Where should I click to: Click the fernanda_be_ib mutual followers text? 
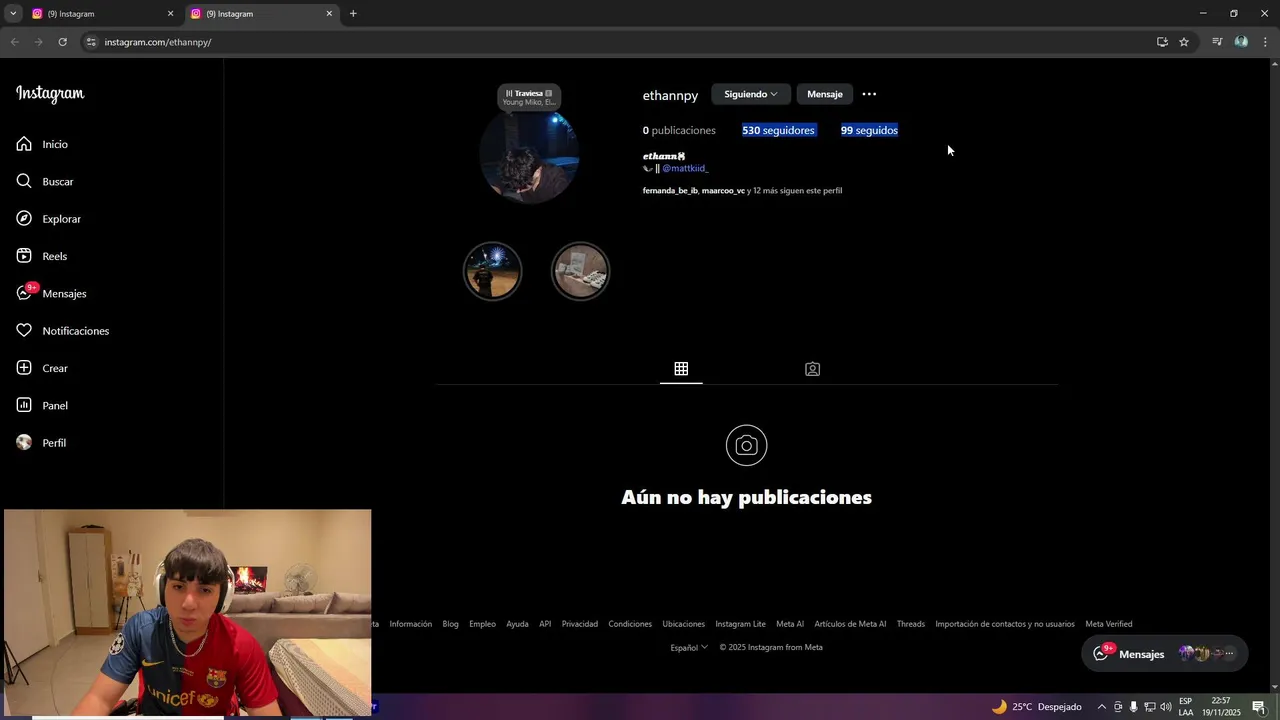pyautogui.click(x=670, y=190)
